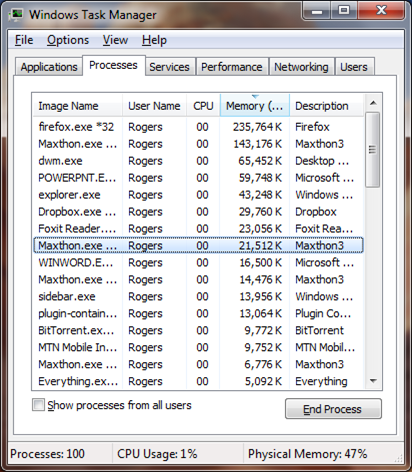Sort by CPU column header
Viewport: 412px width, 472px height.
pyautogui.click(x=203, y=106)
